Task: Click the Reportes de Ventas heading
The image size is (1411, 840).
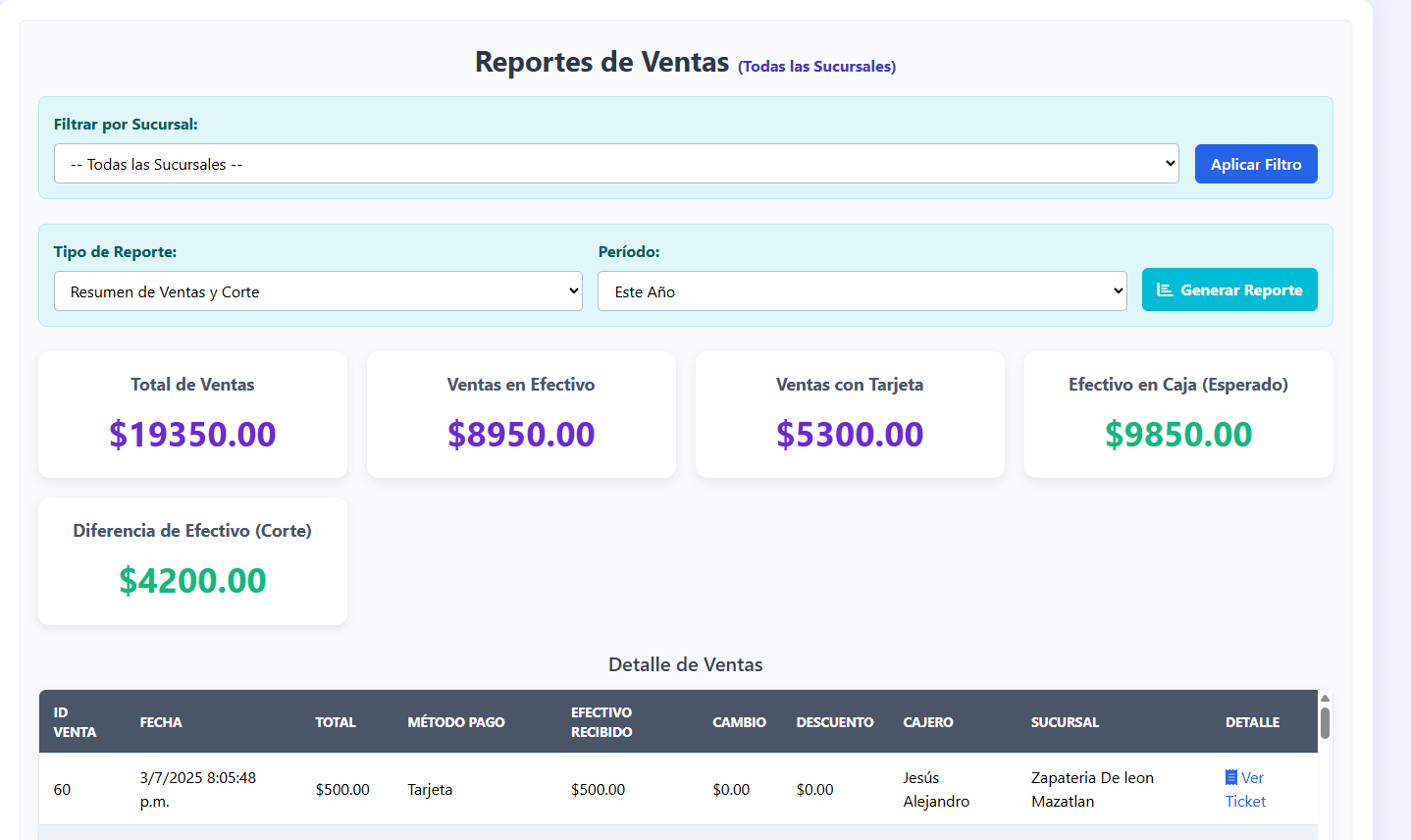Action: [601, 62]
